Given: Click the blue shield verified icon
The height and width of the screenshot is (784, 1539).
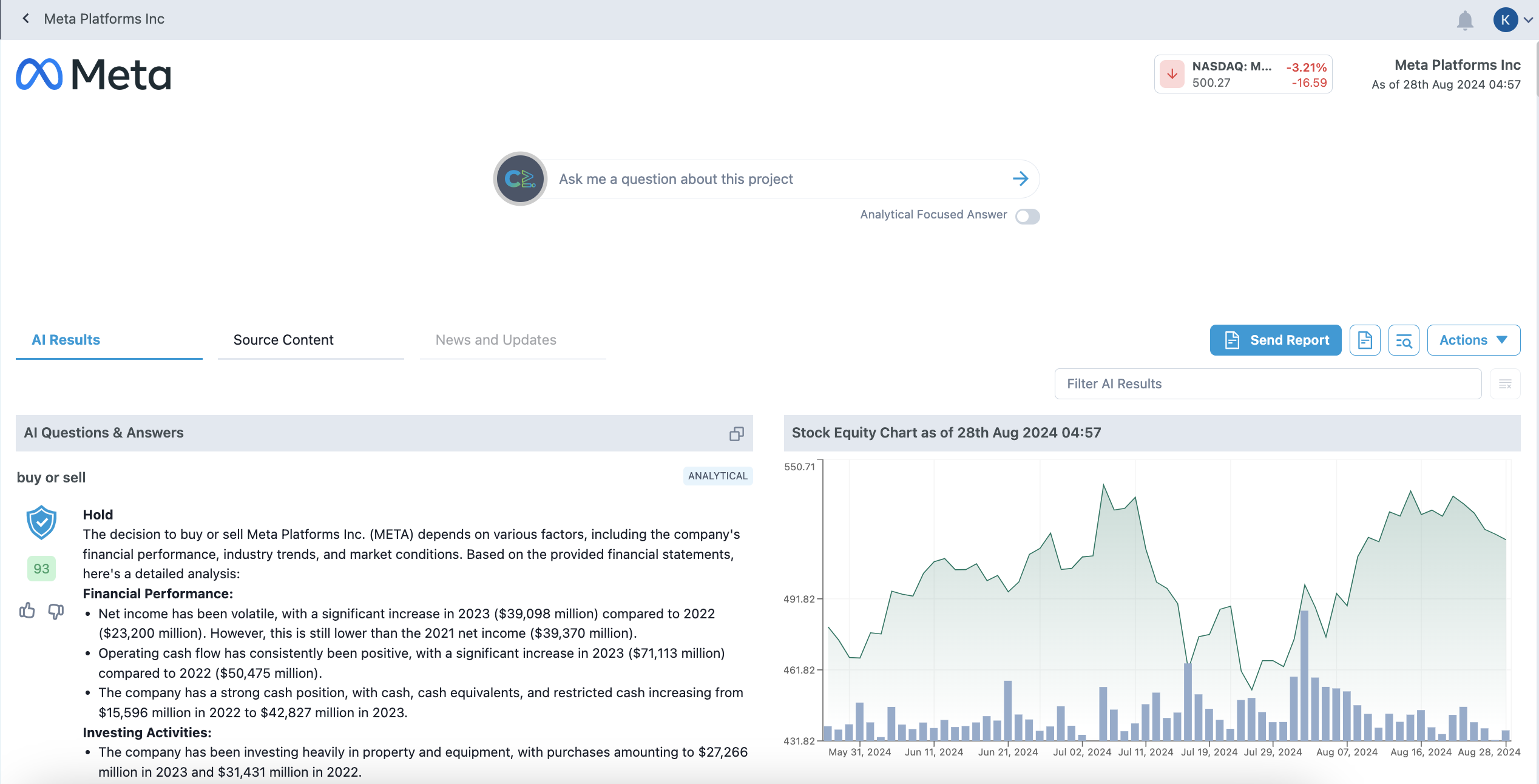Looking at the screenshot, I should [41, 522].
